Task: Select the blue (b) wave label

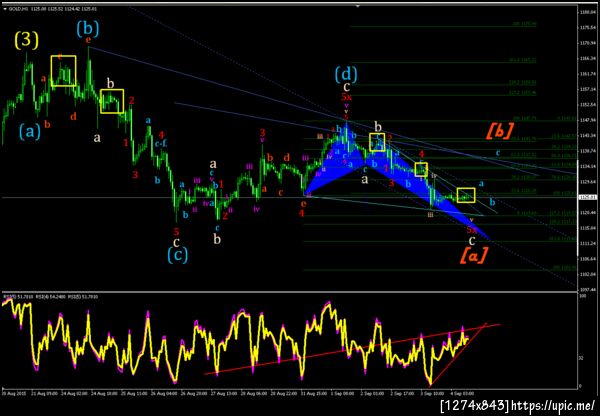Action: (x=88, y=28)
